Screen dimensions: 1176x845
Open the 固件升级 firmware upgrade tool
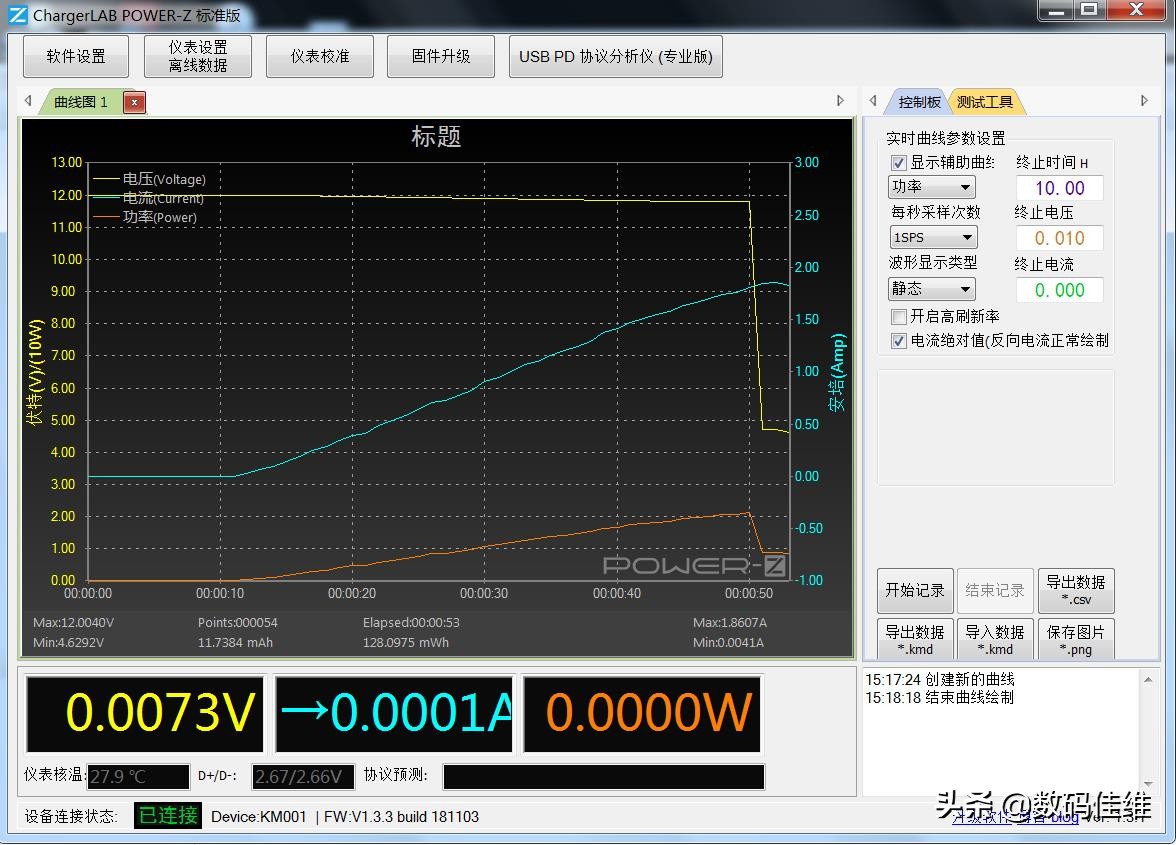440,56
